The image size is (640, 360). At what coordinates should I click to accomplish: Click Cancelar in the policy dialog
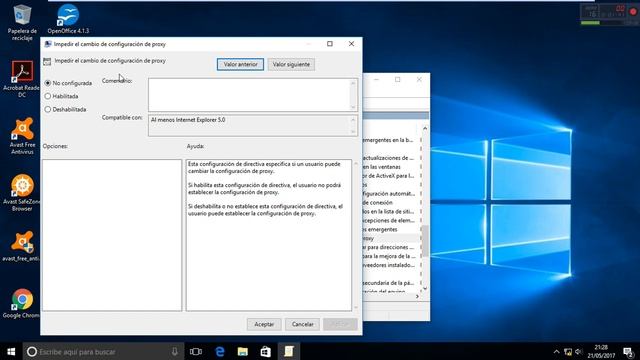coord(302,324)
